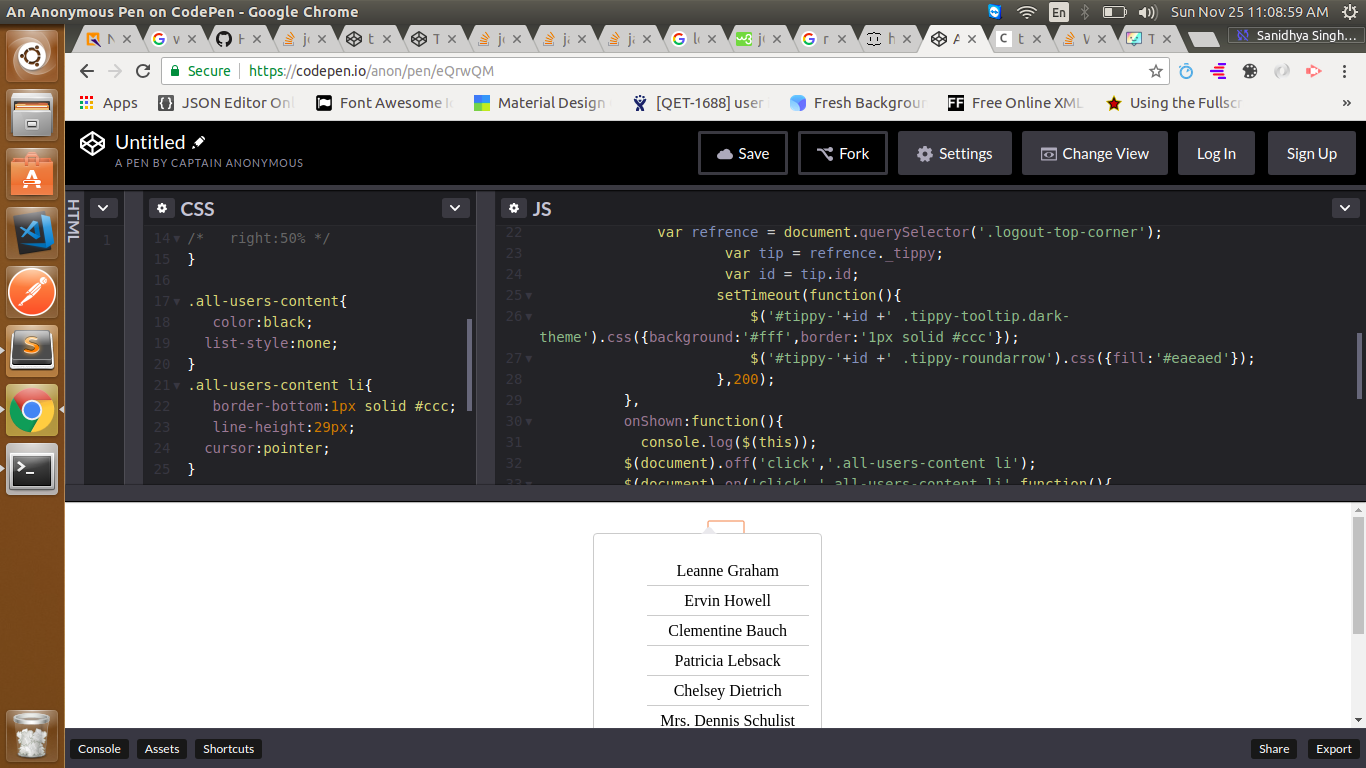Select the active CodePen browser tab
Image resolution: width=1366 pixels, height=768 pixels.
(x=953, y=39)
